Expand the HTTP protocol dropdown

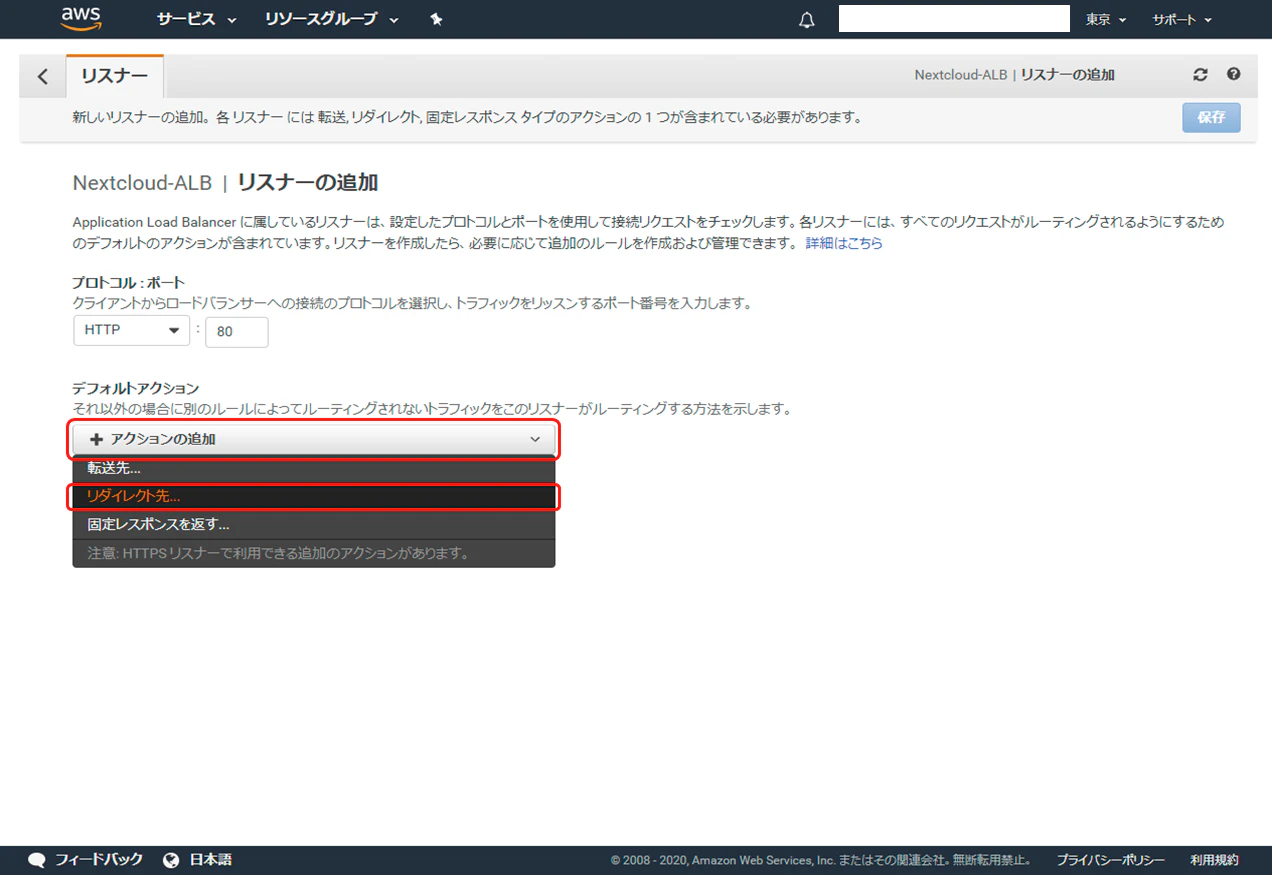[132, 331]
